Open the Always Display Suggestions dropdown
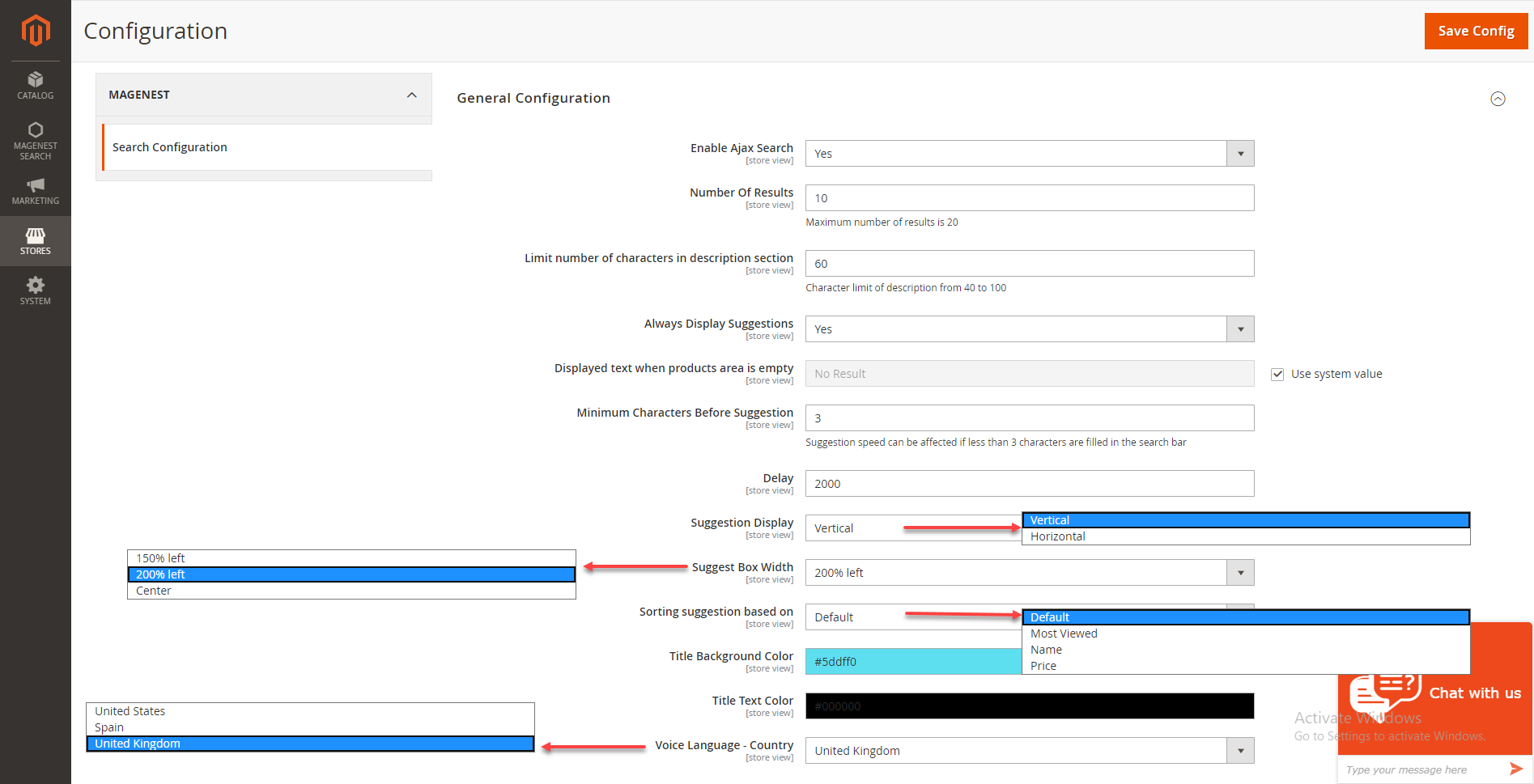 click(1029, 329)
